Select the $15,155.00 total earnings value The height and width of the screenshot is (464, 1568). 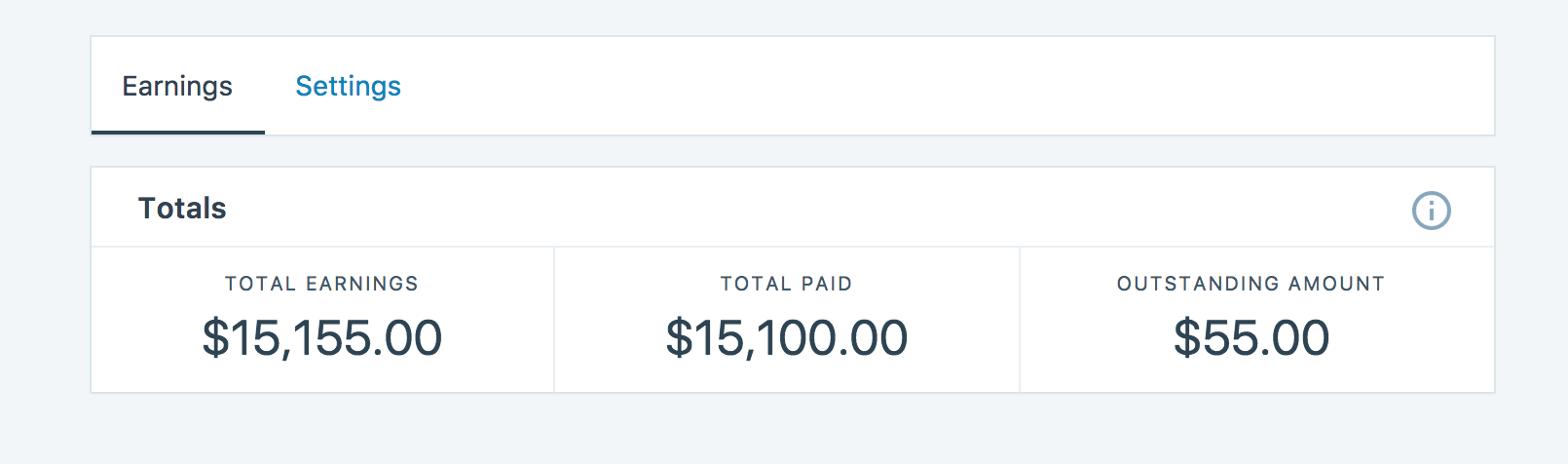(x=321, y=338)
